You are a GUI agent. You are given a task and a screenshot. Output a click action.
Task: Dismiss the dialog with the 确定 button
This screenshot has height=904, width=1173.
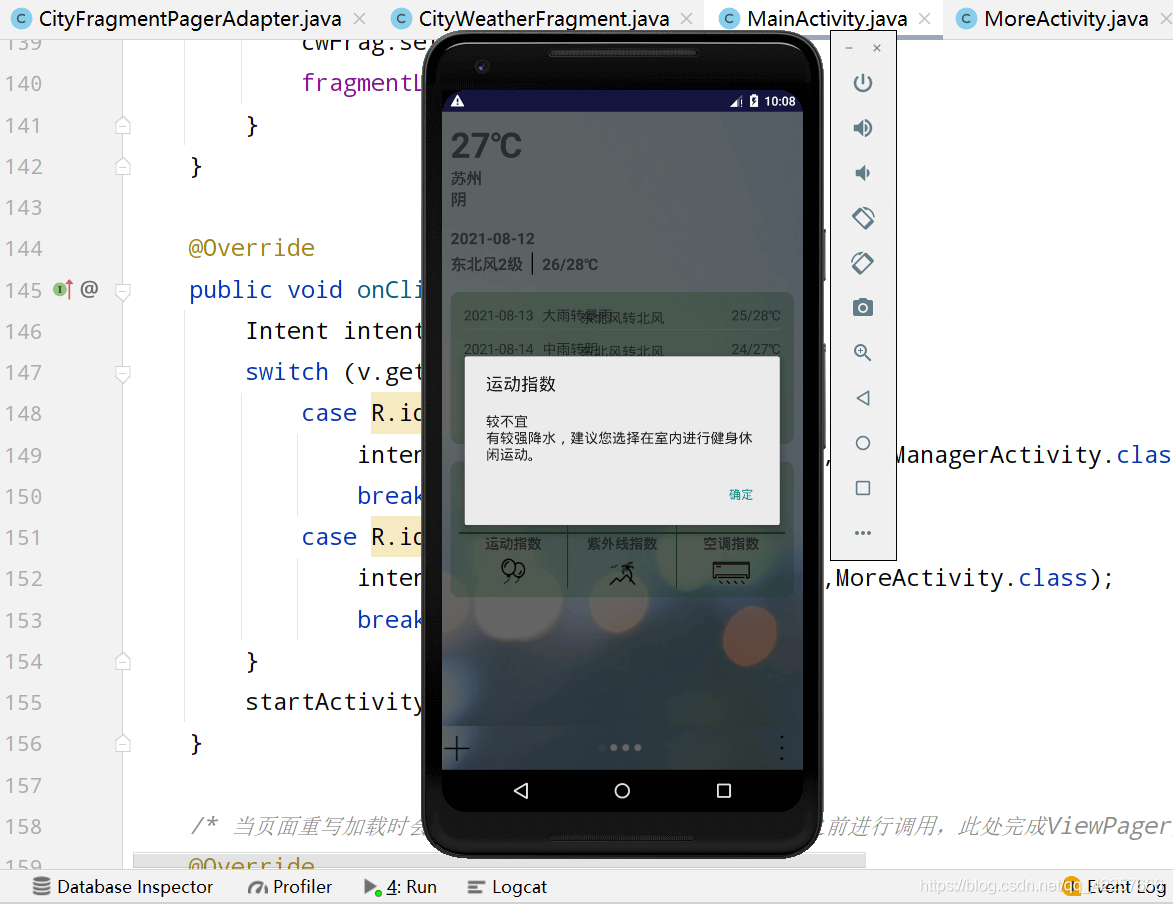tap(741, 494)
